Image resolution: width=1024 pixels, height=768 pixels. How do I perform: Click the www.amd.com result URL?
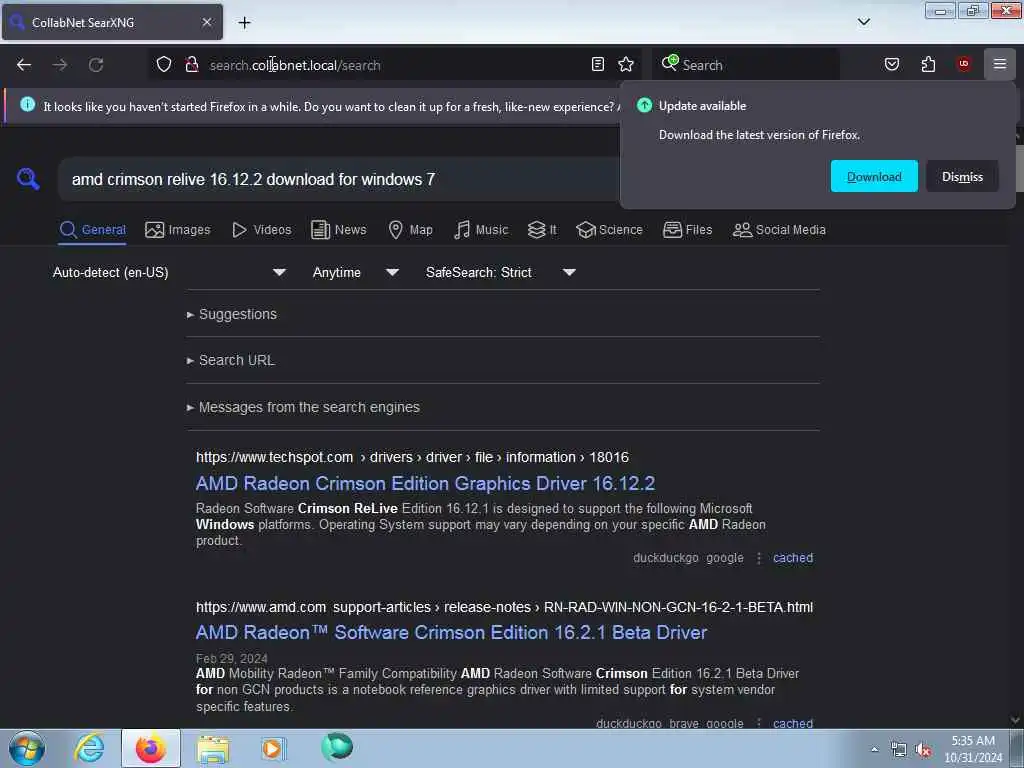click(504, 607)
